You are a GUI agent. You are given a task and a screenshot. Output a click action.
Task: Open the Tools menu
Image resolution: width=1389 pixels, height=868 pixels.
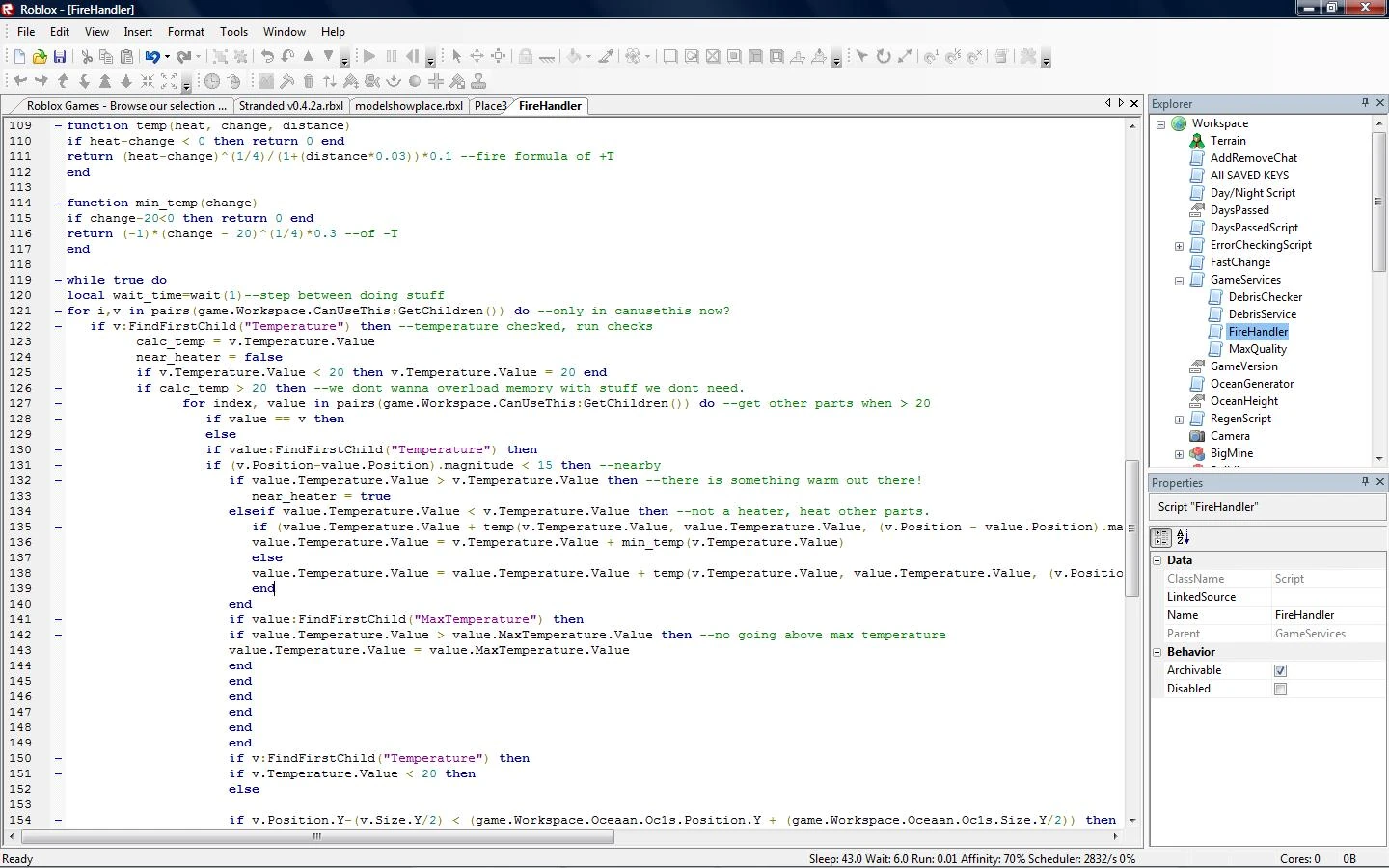pos(233,32)
